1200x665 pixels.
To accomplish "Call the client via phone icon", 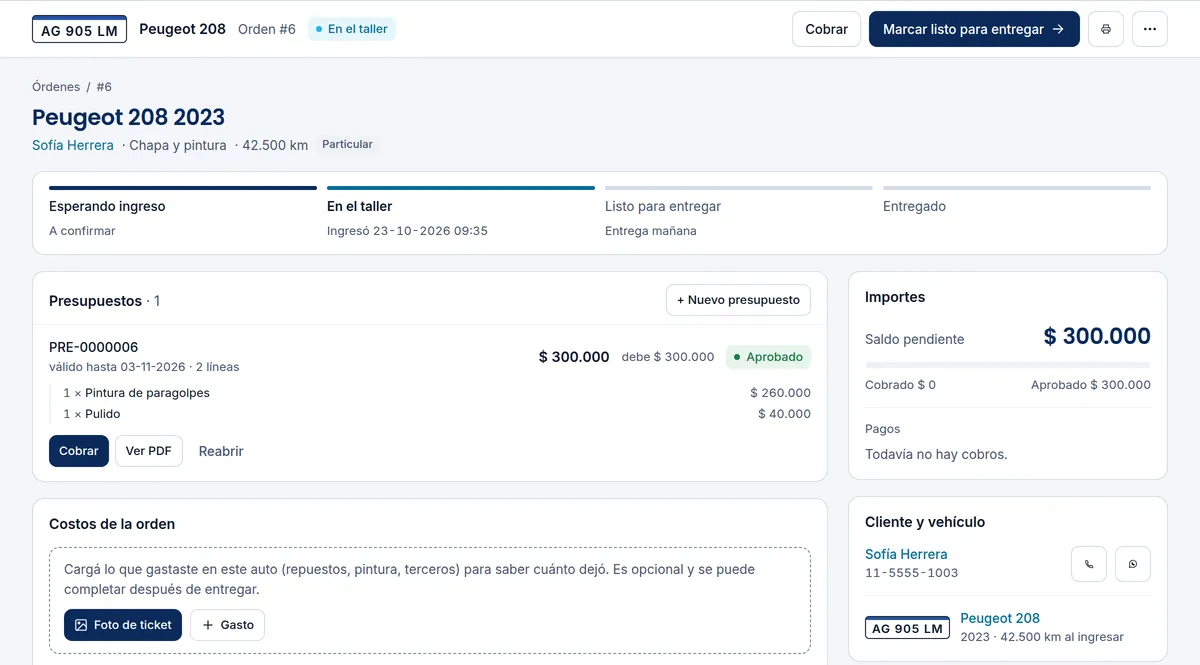I will click(1089, 564).
